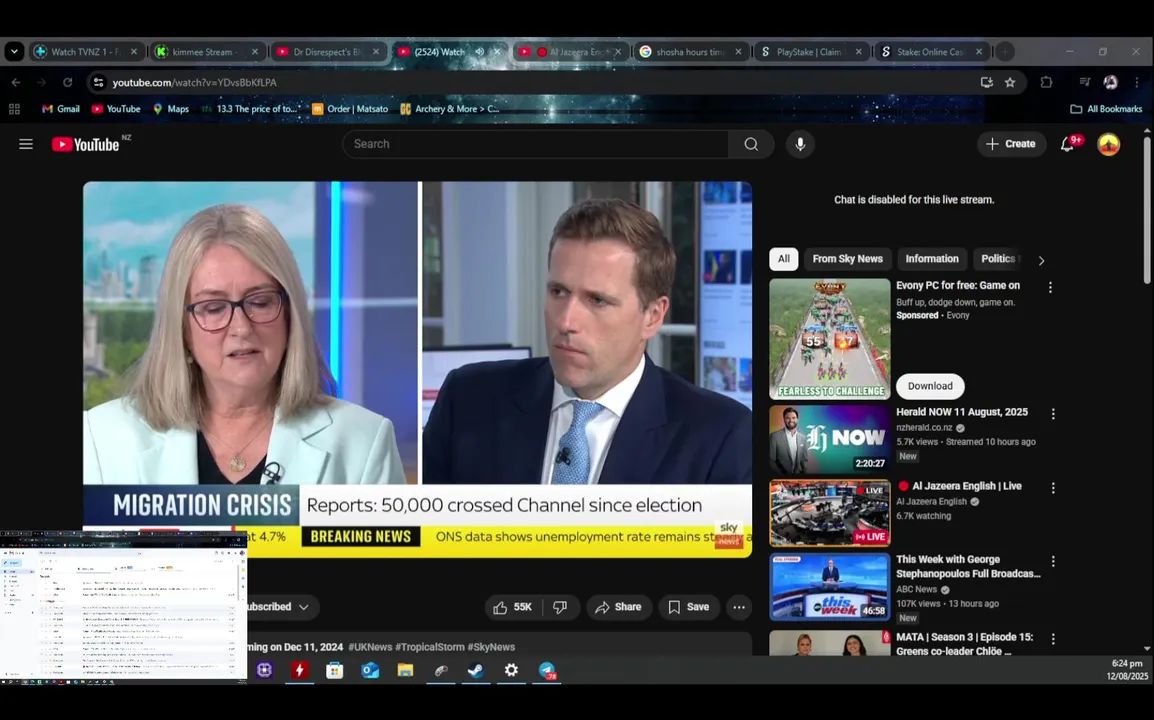Open the Chrome apps grid shortcut

[14, 109]
